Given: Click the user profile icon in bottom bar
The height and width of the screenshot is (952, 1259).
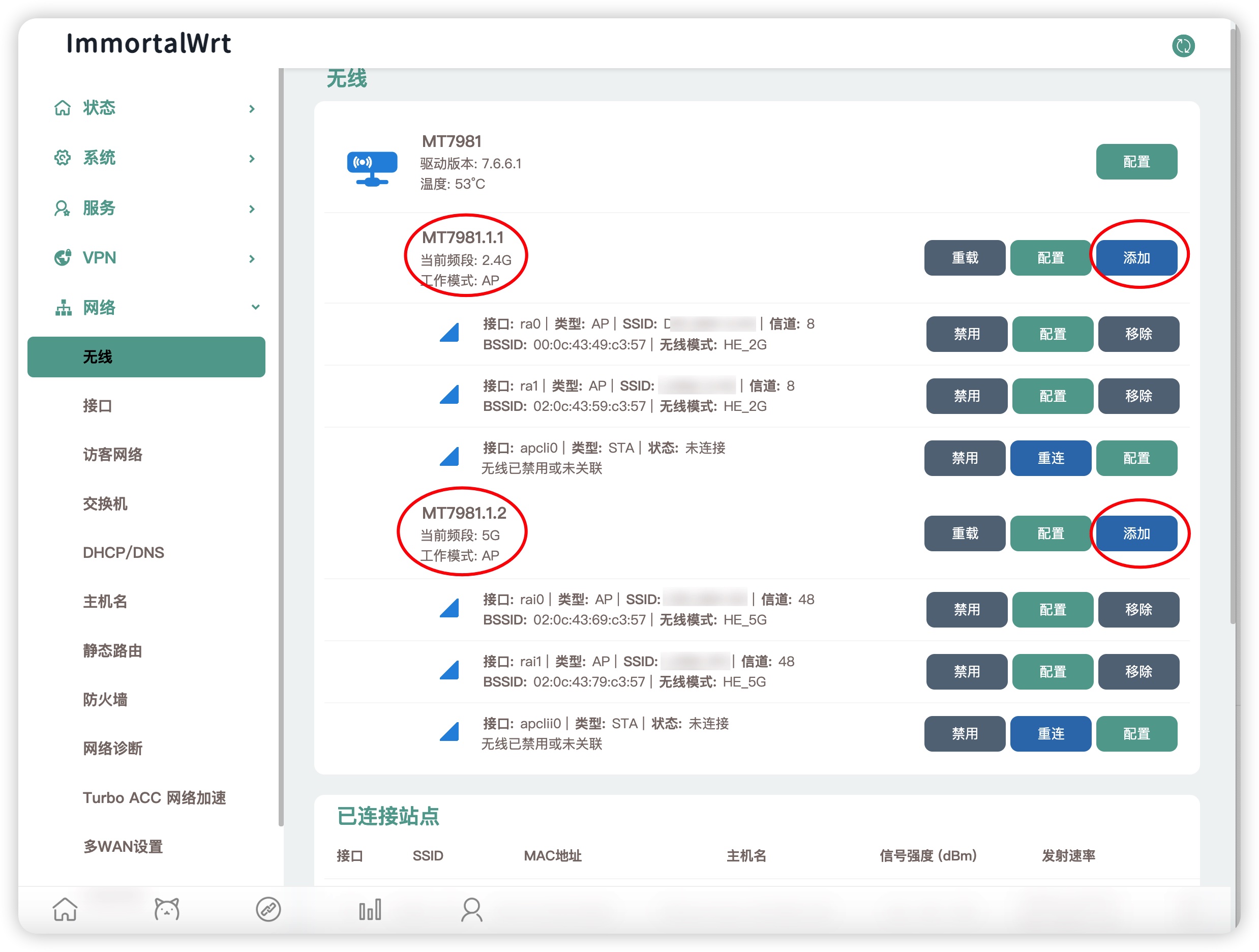Looking at the screenshot, I should coord(471,909).
